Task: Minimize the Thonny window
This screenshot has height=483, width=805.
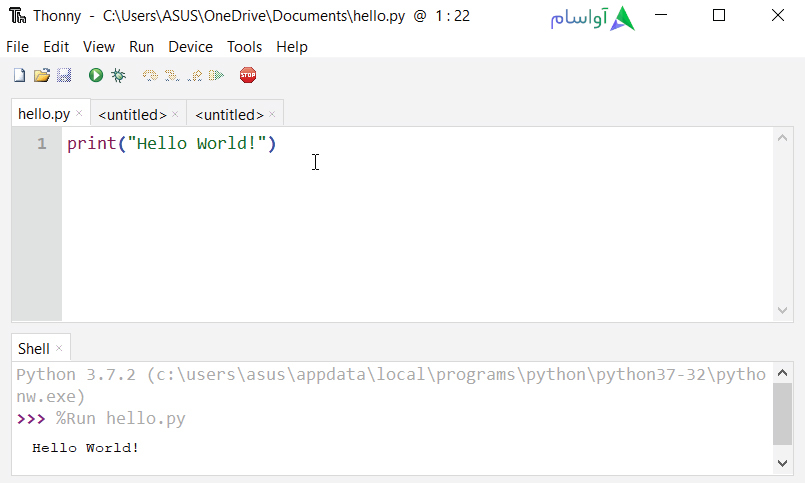Action: (661, 15)
